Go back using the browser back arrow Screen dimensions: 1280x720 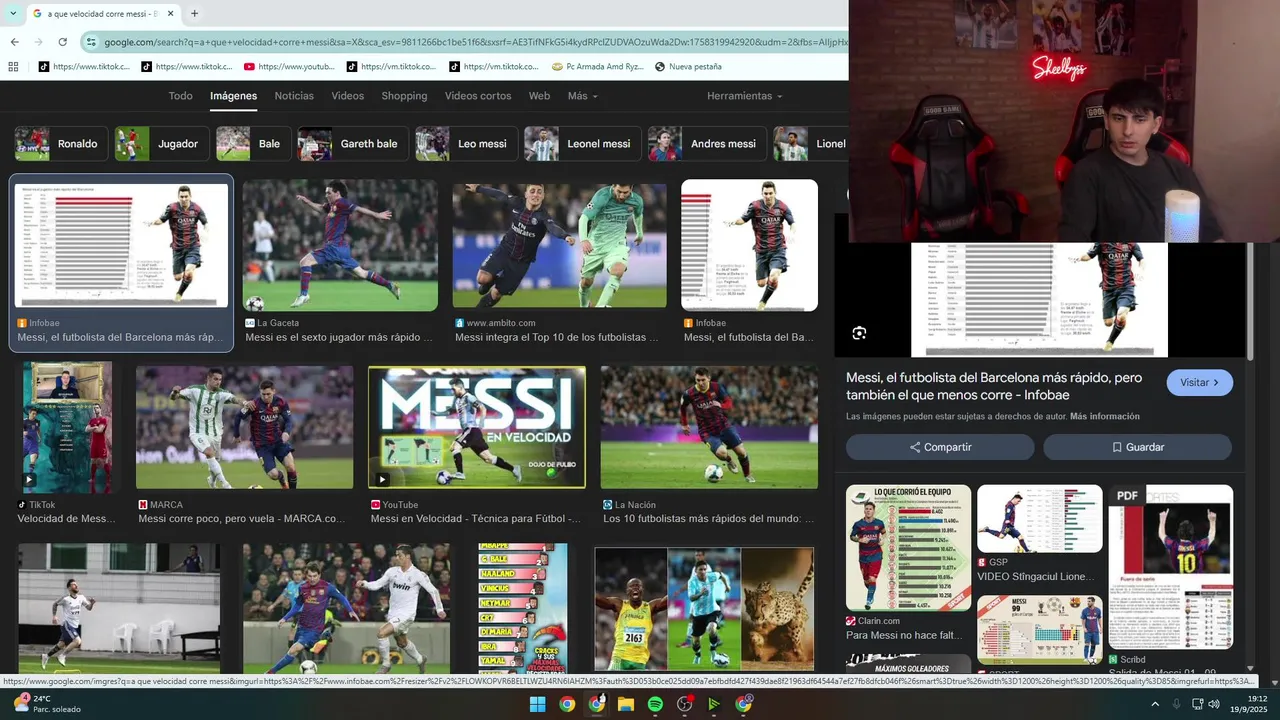14,42
